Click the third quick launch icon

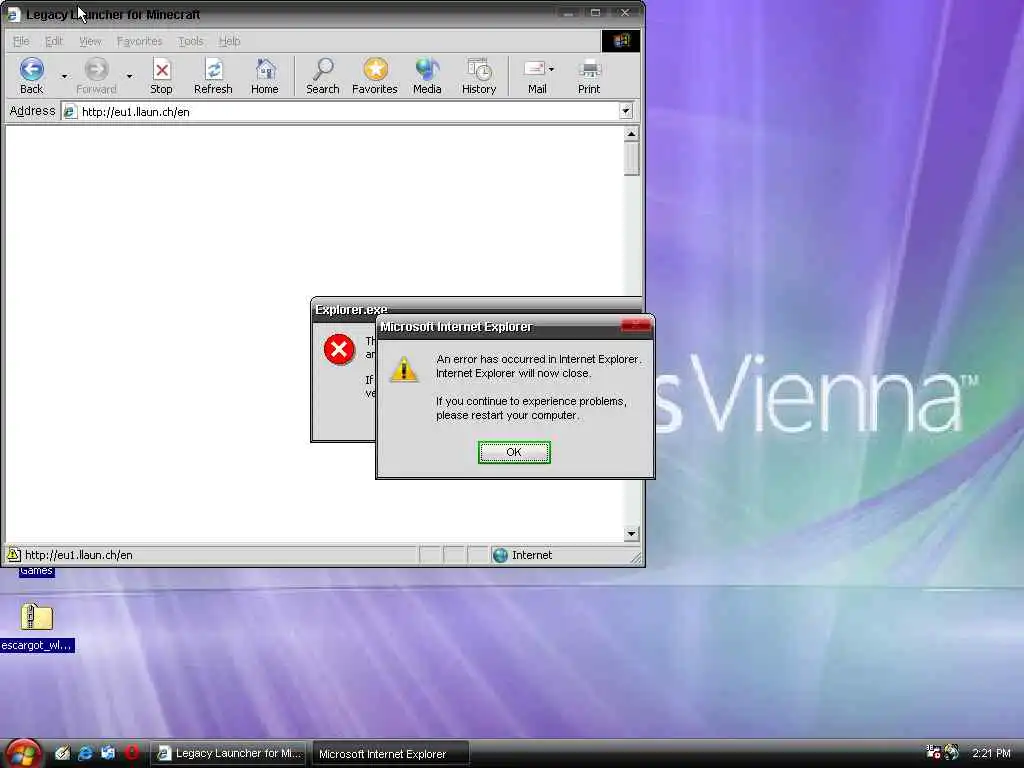[x=108, y=753]
